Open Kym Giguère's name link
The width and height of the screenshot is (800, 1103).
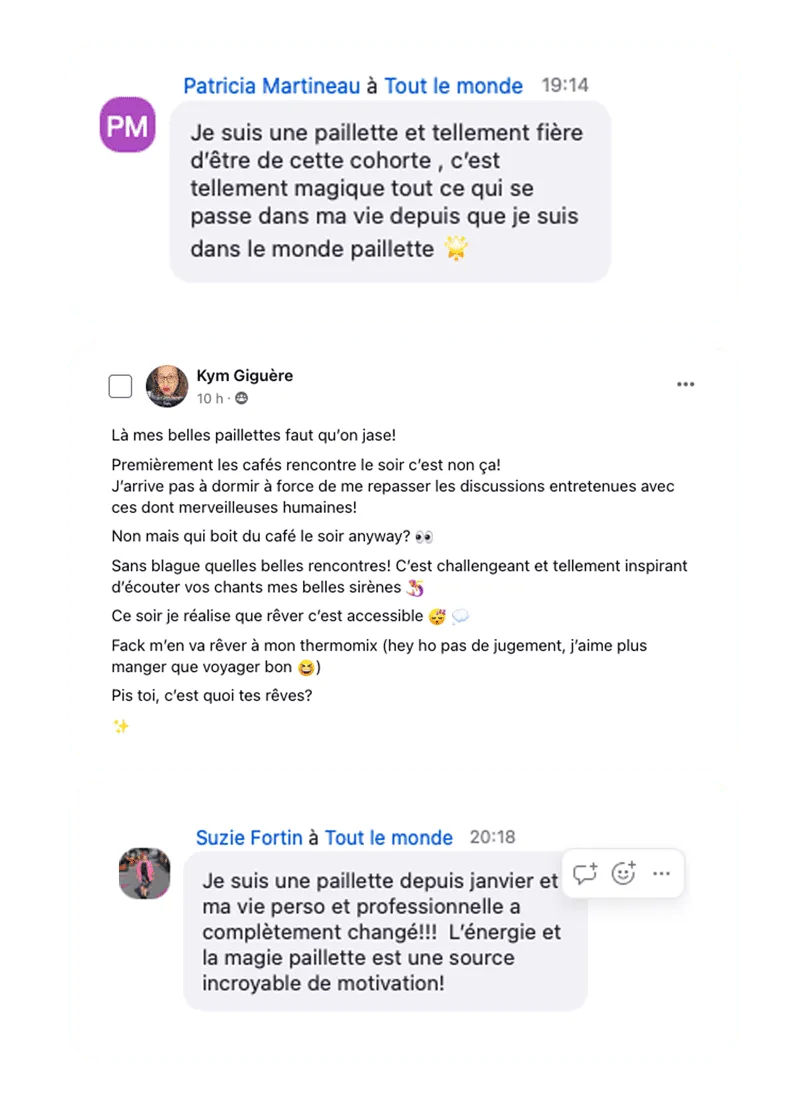pyautogui.click(x=245, y=376)
